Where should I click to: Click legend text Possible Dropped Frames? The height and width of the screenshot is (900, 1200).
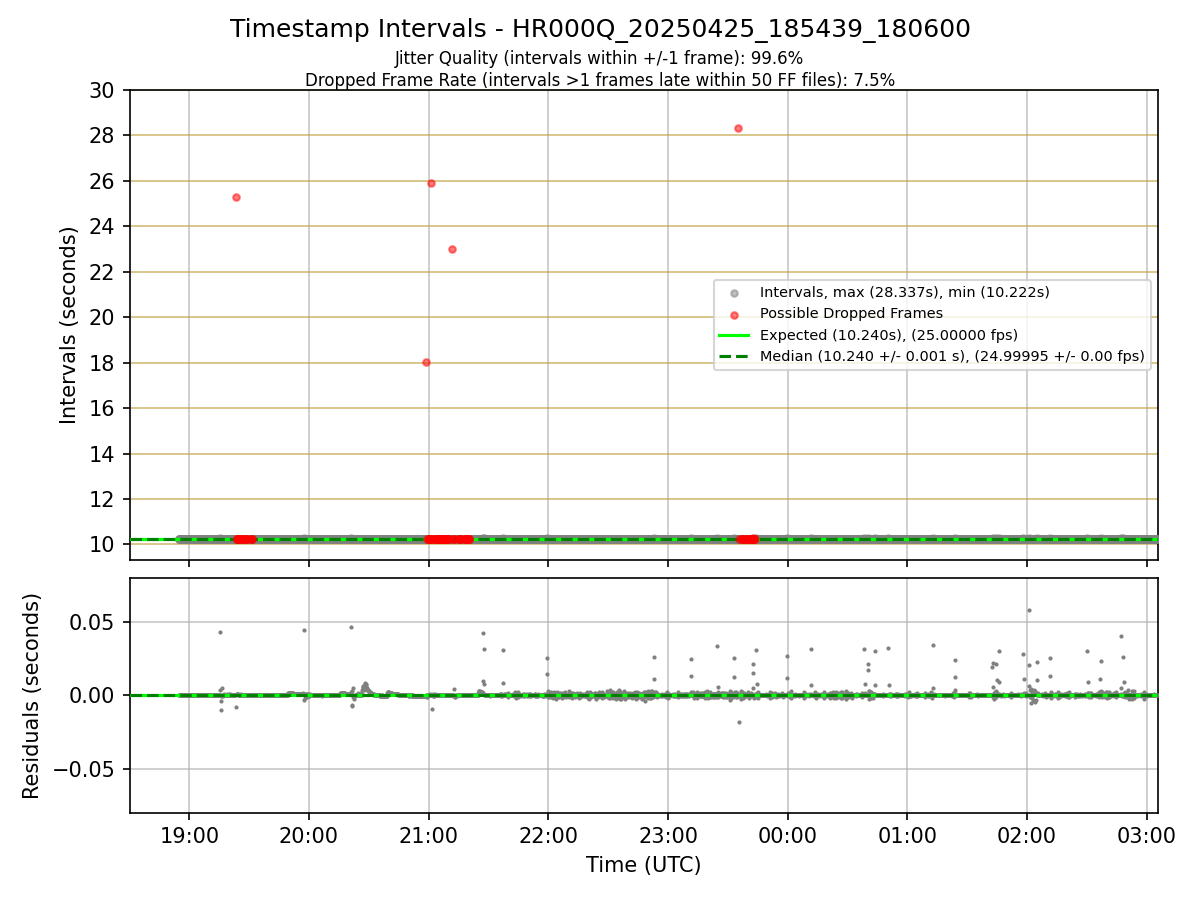tap(851, 314)
